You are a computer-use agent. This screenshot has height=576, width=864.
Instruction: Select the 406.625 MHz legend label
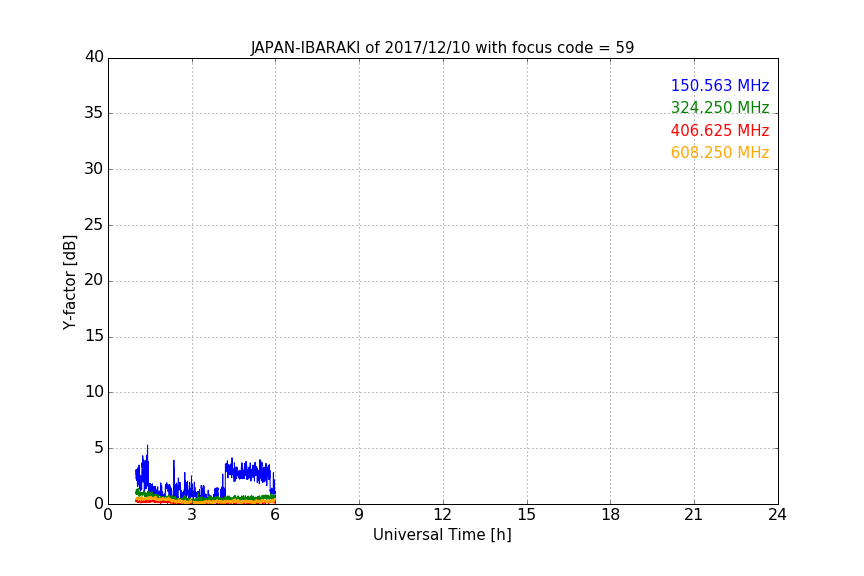pyautogui.click(x=720, y=131)
